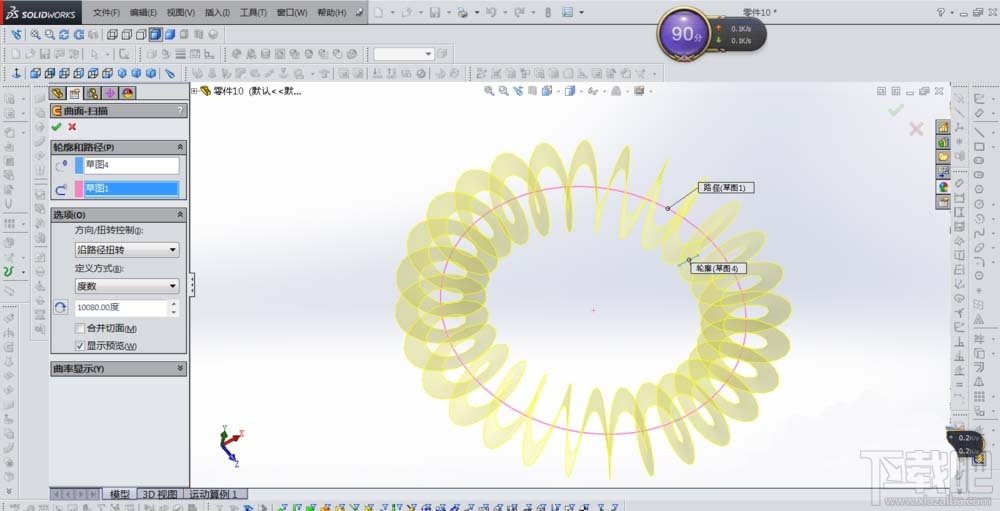Viewport: 1000px width, 511px height.
Task: Click the print icon in title toolbar
Action: pyautogui.click(x=463, y=12)
